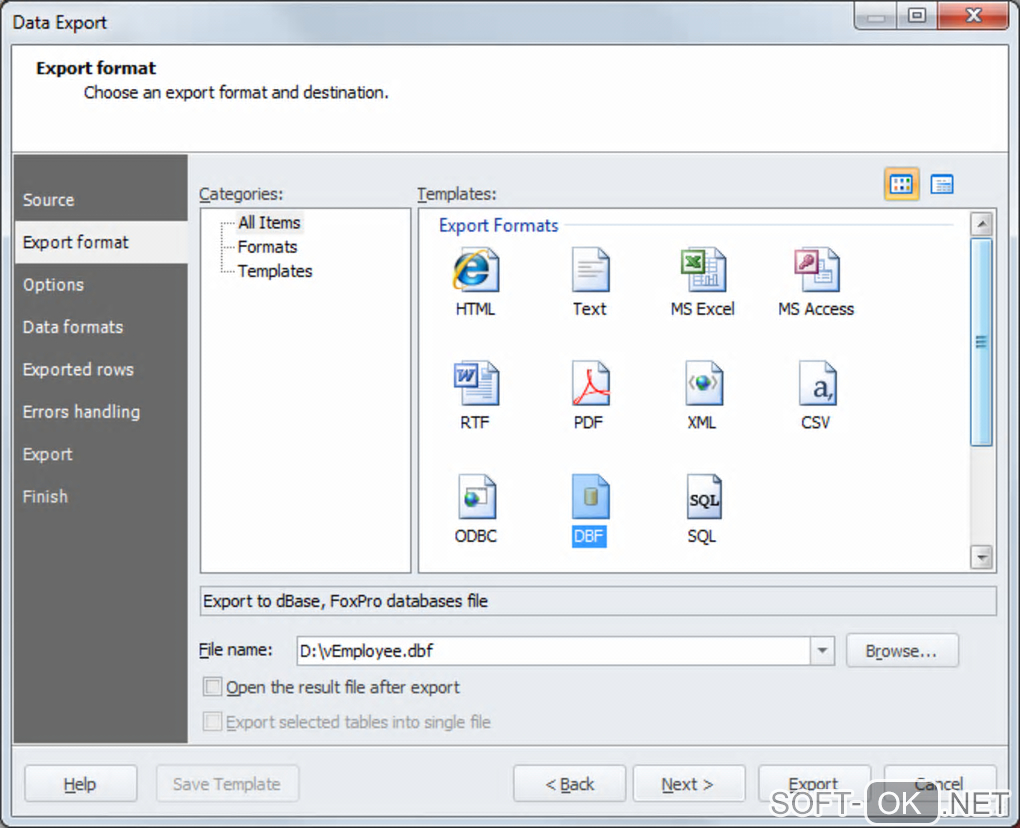Maximize the Data Export window
Viewport: 1020px width, 828px height.
click(917, 16)
